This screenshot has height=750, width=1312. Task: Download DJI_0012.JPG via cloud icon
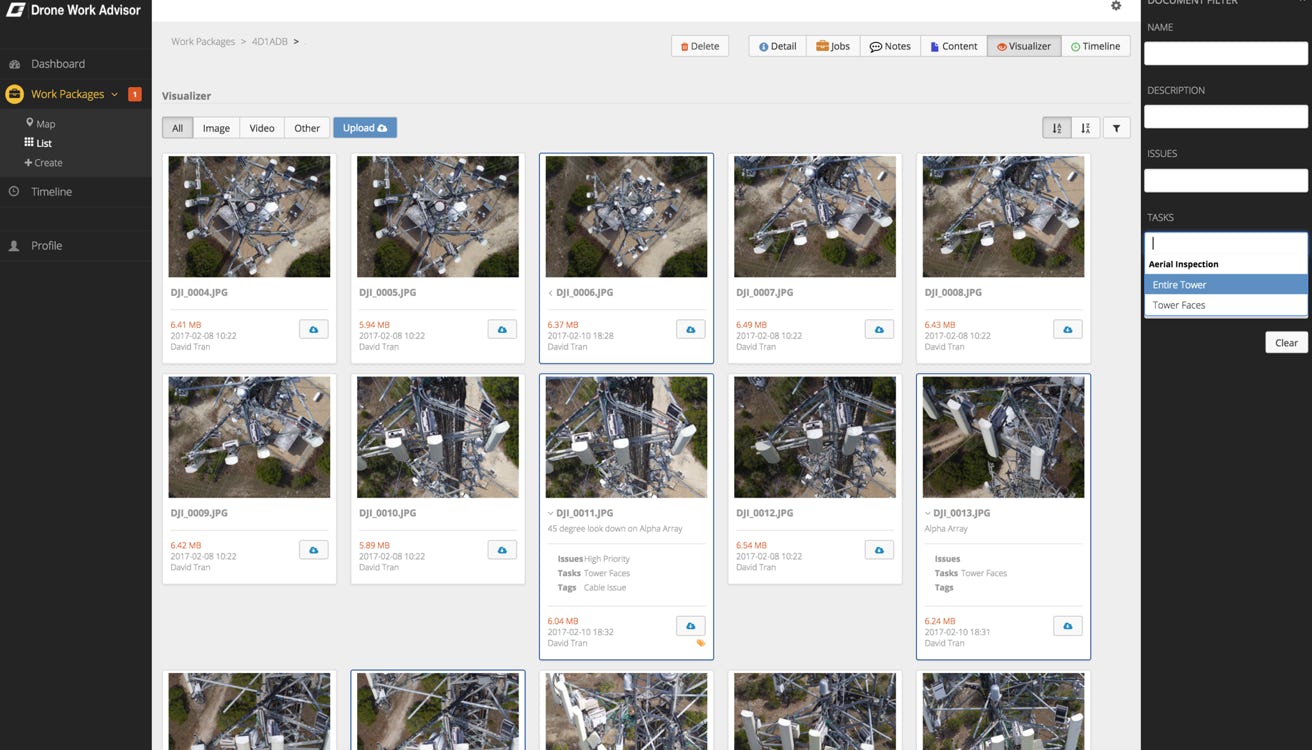pyautogui.click(x=879, y=550)
